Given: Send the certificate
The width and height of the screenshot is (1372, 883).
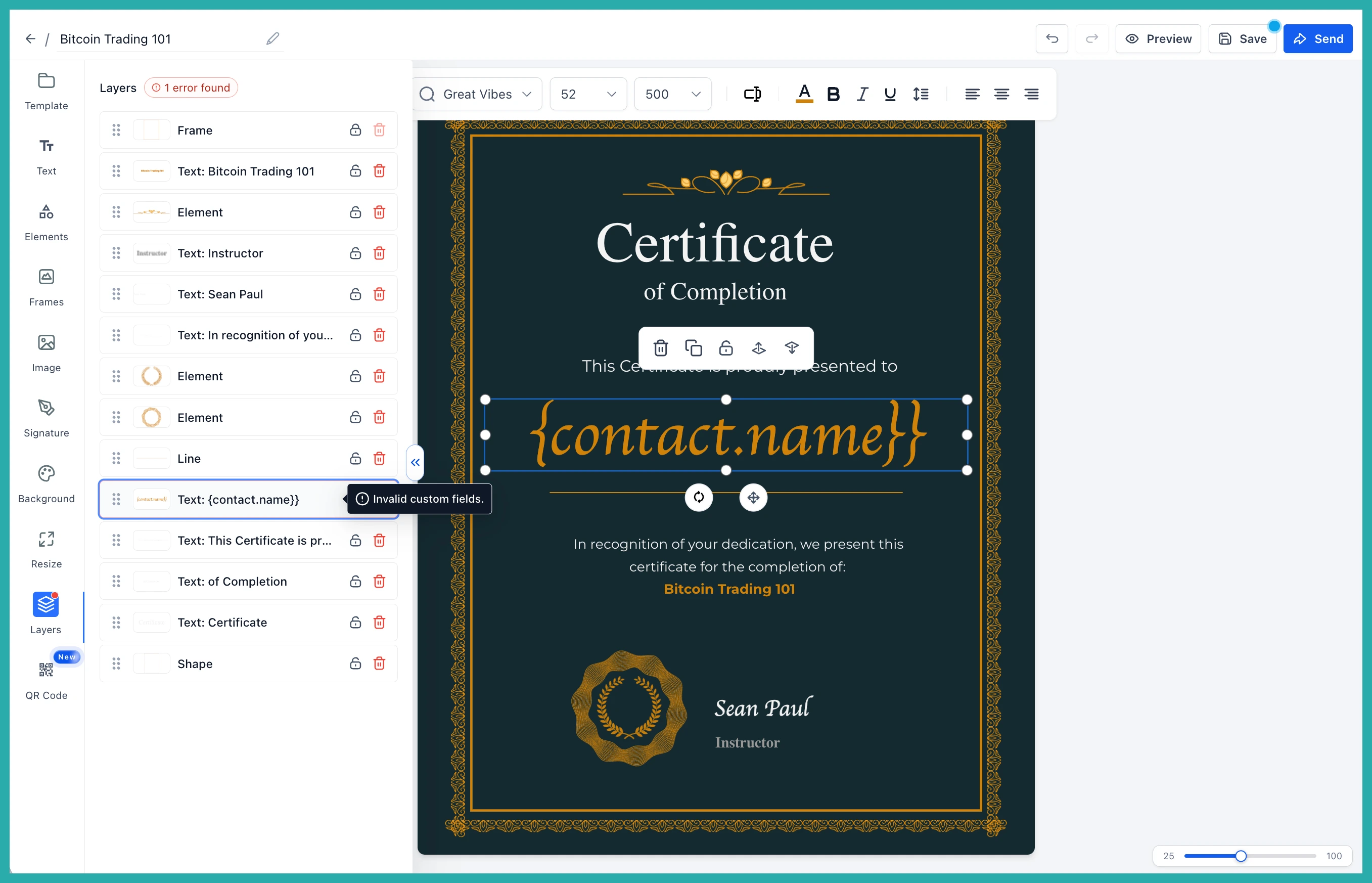Looking at the screenshot, I should tap(1317, 38).
